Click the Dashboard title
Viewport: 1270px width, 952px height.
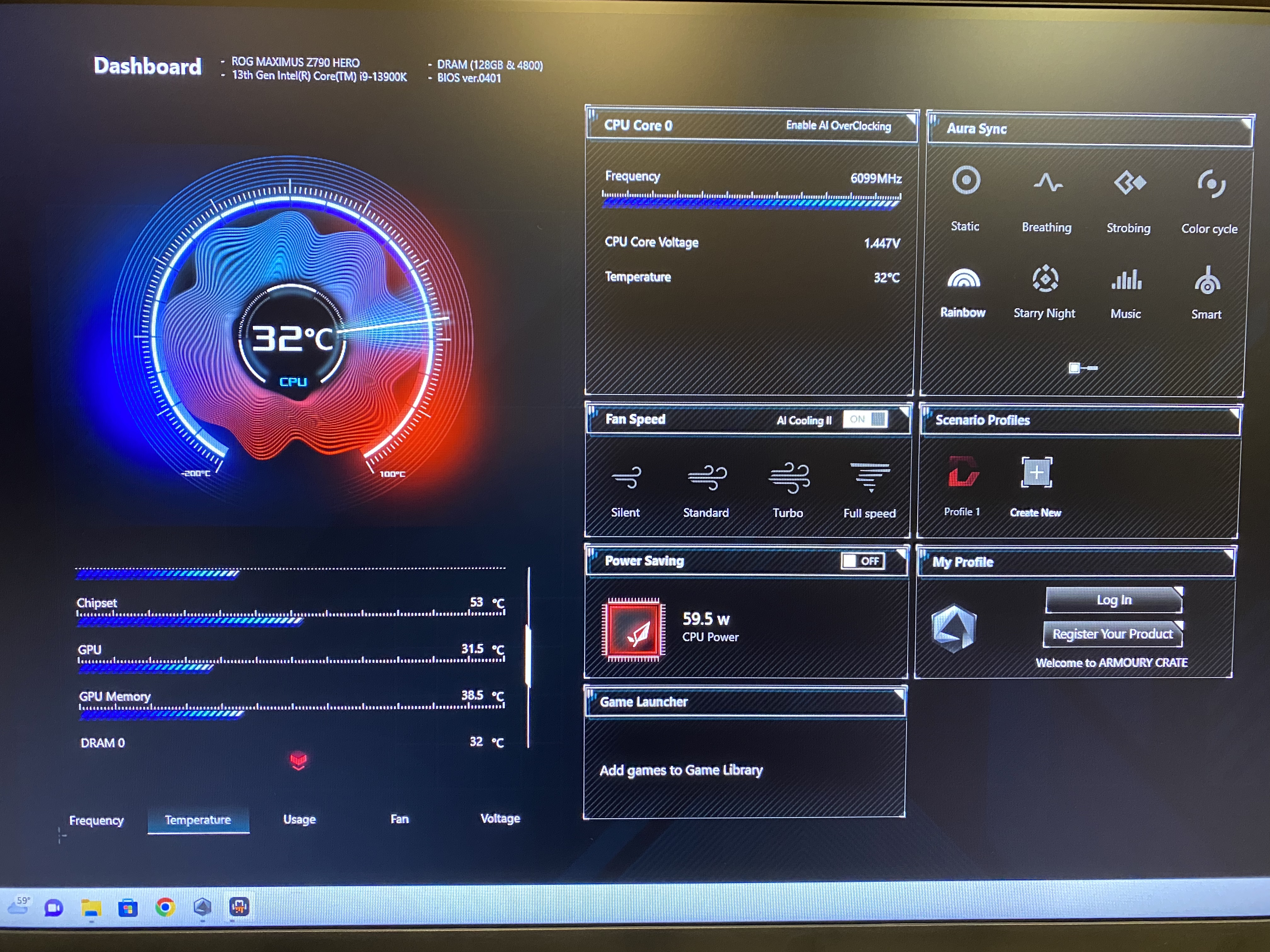pyautogui.click(x=147, y=66)
